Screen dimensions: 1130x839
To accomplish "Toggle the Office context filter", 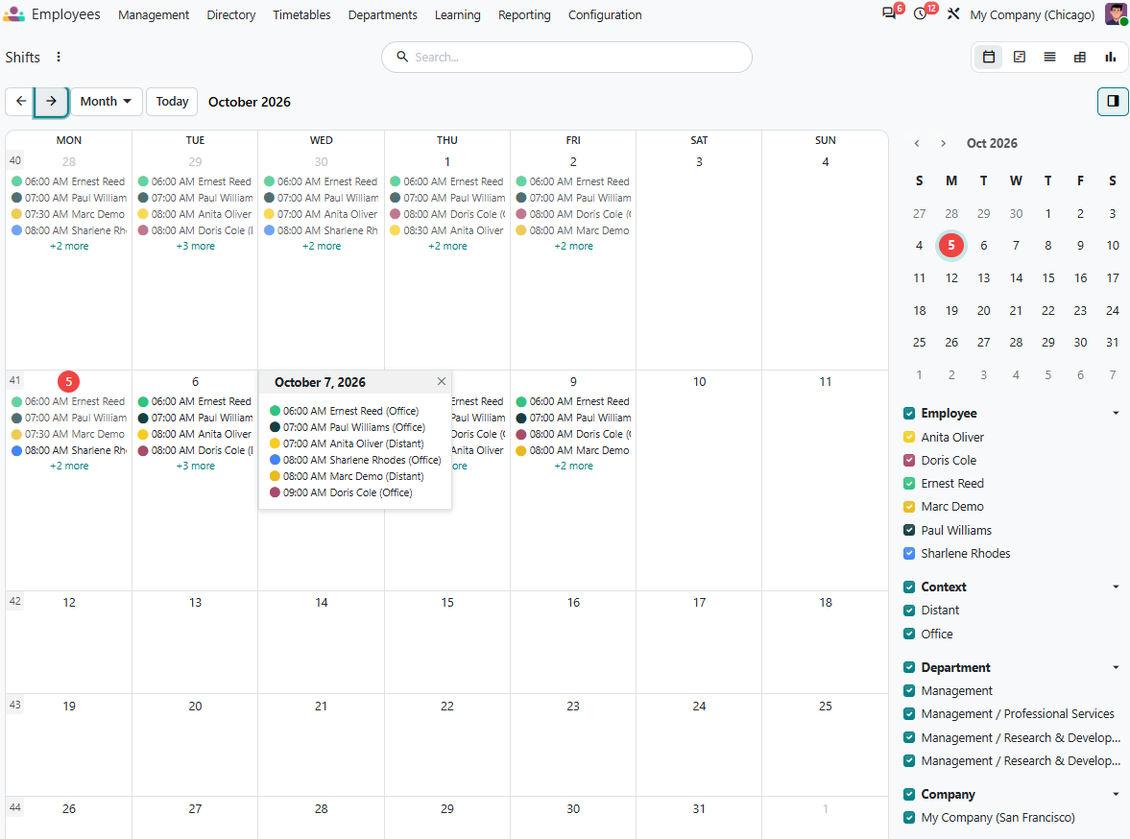I will click(x=909, y=634).
